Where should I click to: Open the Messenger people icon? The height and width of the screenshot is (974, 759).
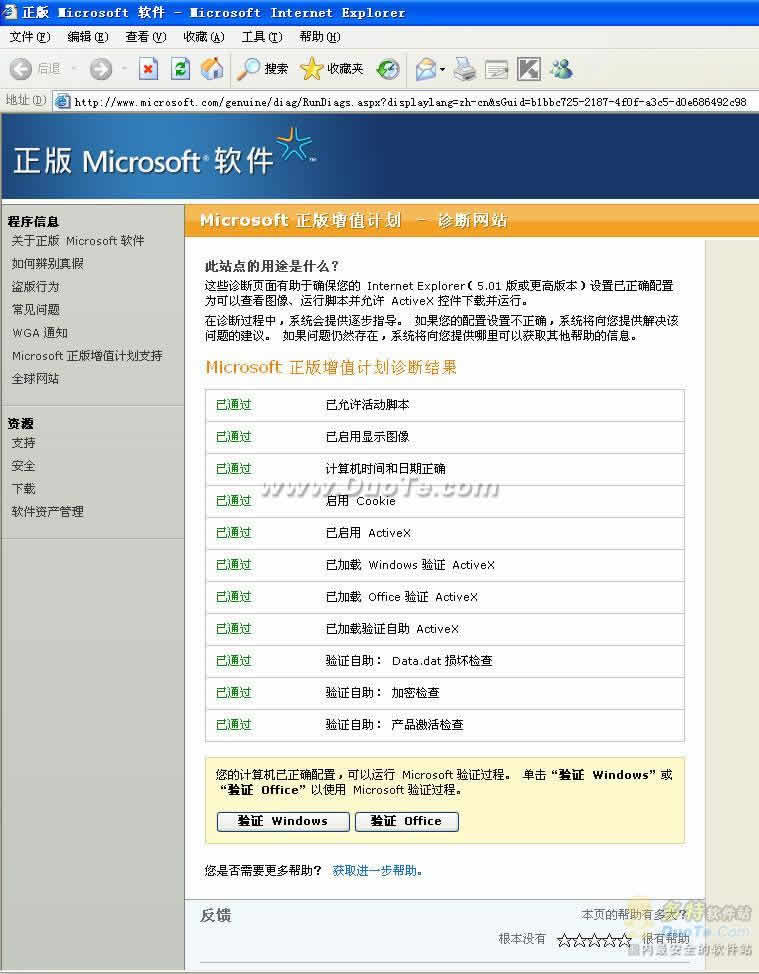pyautogui.click(x=561, y=68)
